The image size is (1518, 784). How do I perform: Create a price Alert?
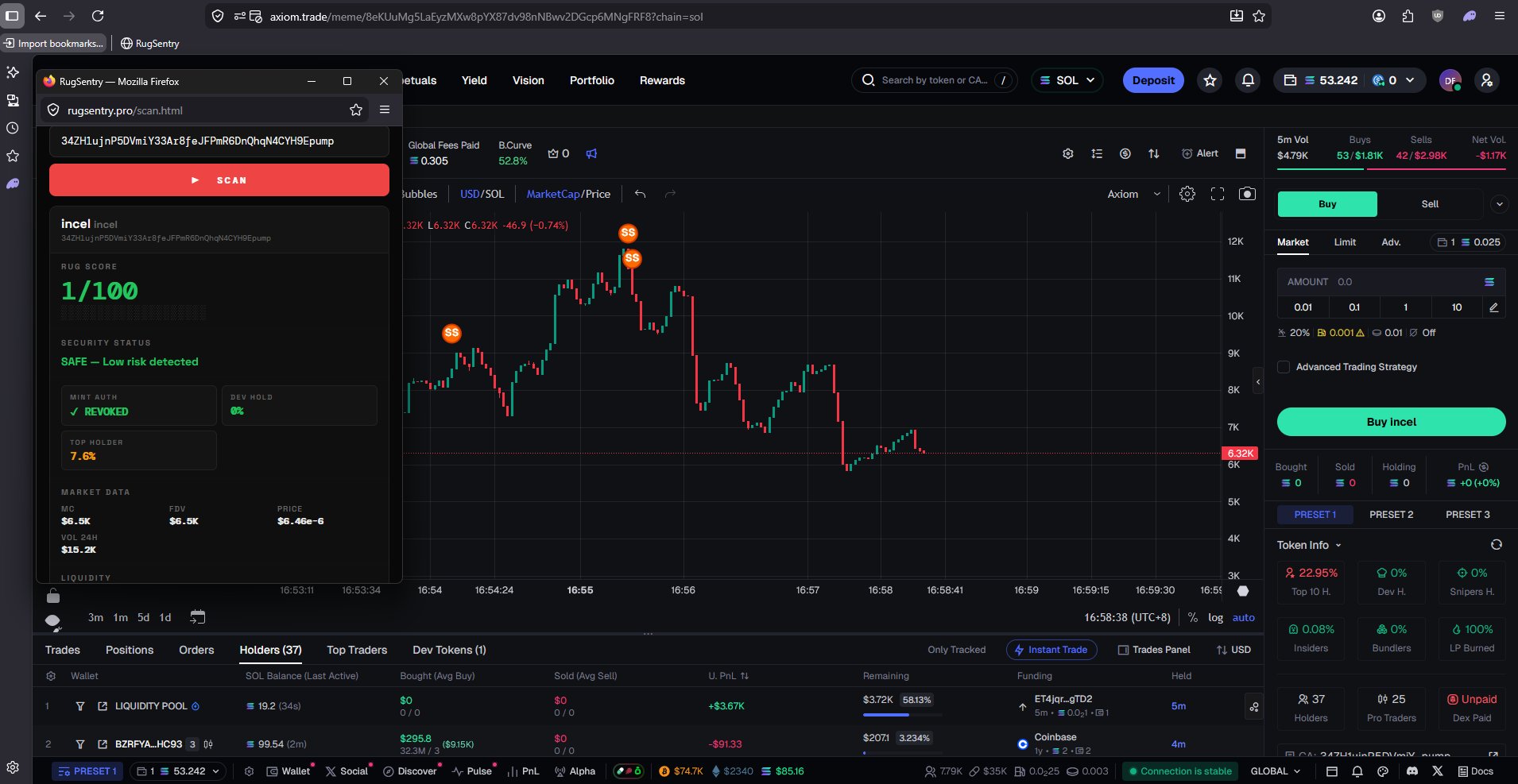point(1200,153)
